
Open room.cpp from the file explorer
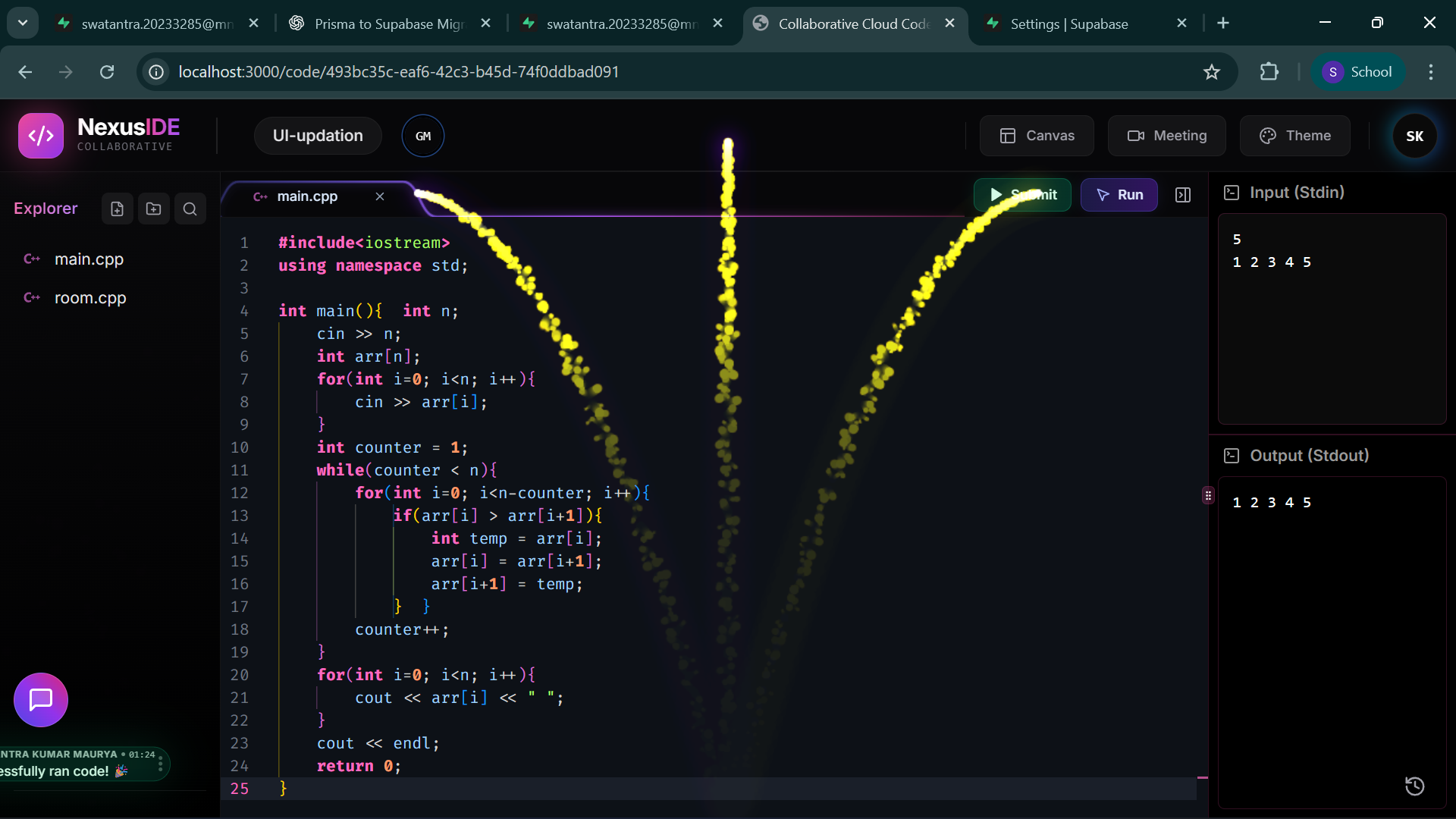click(89, 298)
